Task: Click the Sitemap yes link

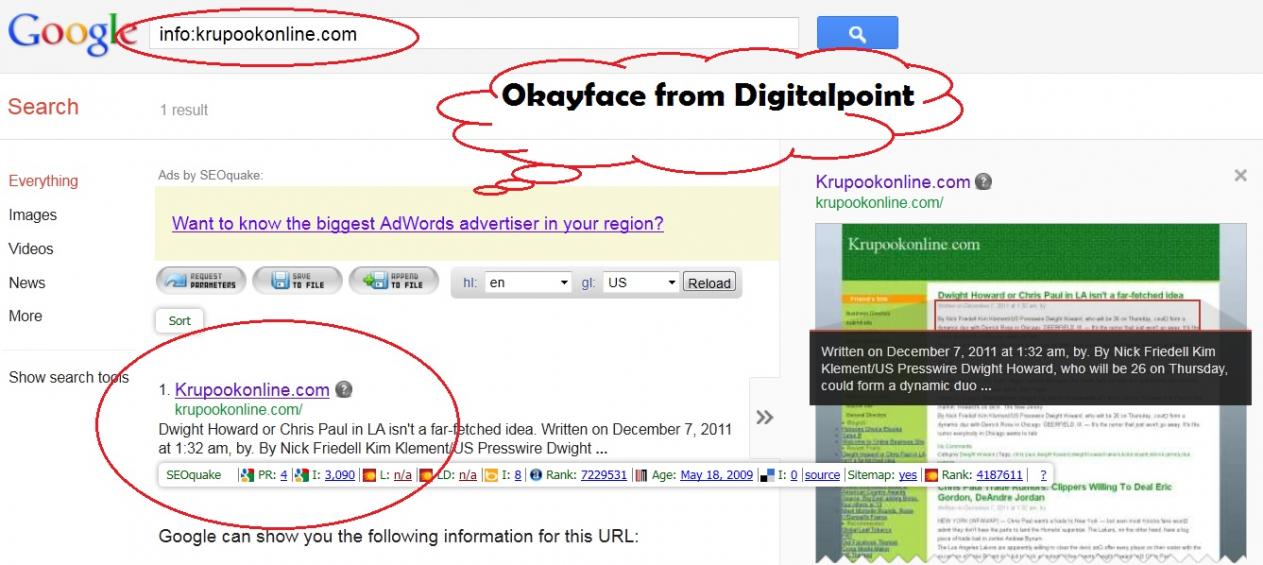Action: (x=908, y=476)
